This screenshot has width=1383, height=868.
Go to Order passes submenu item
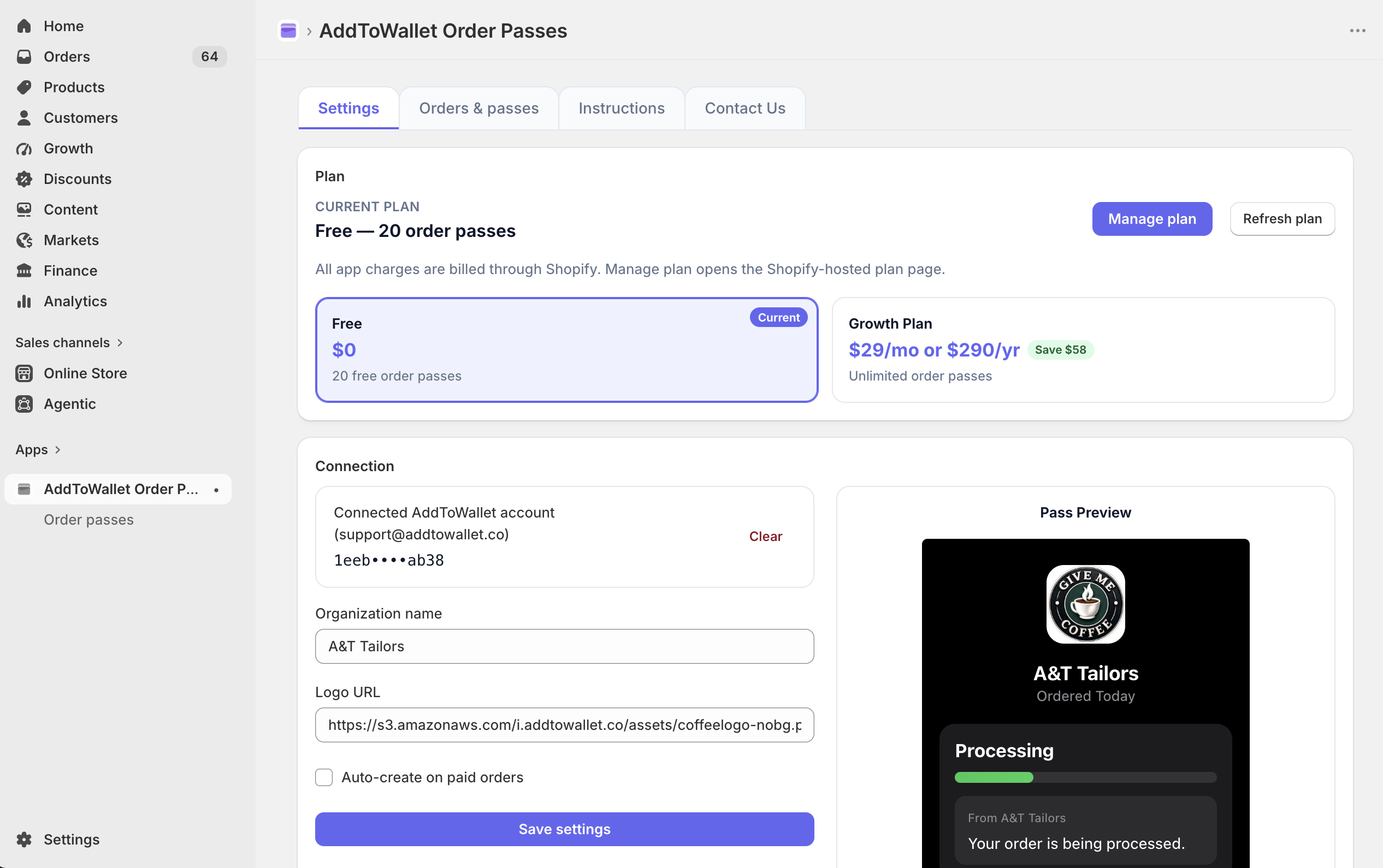coord(88,520)
